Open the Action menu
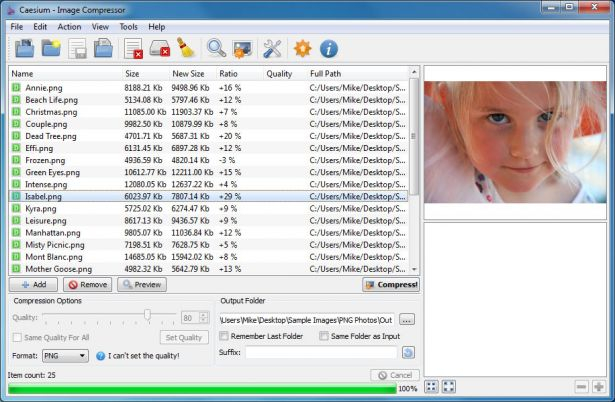 point(69,27)
